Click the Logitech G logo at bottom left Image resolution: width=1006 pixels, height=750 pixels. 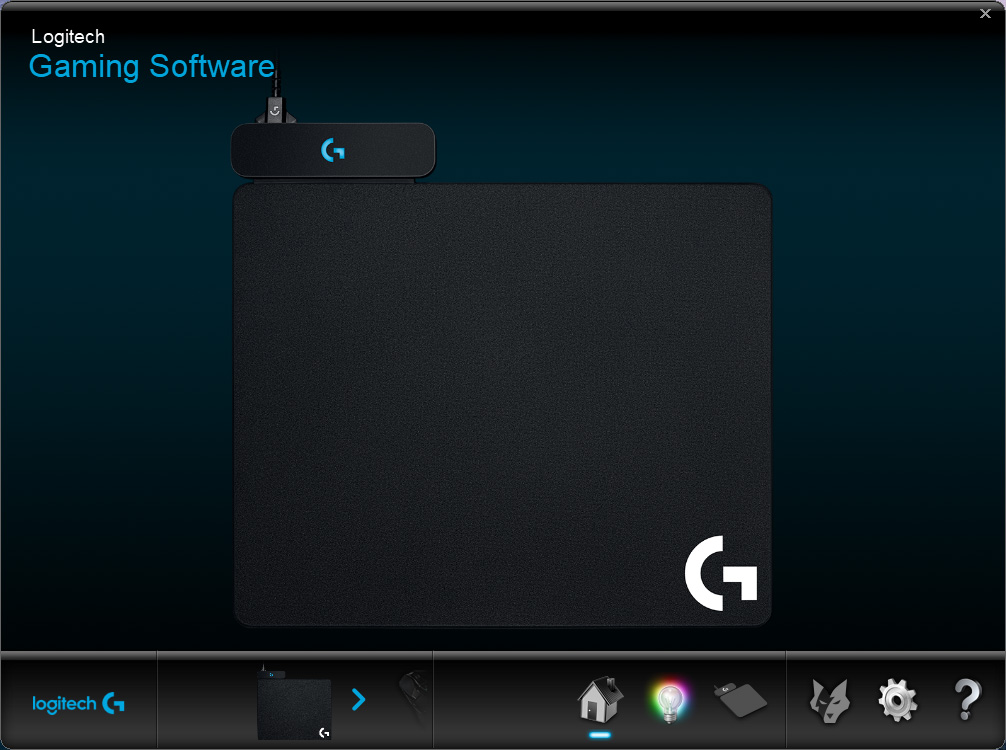pos(78,704)
